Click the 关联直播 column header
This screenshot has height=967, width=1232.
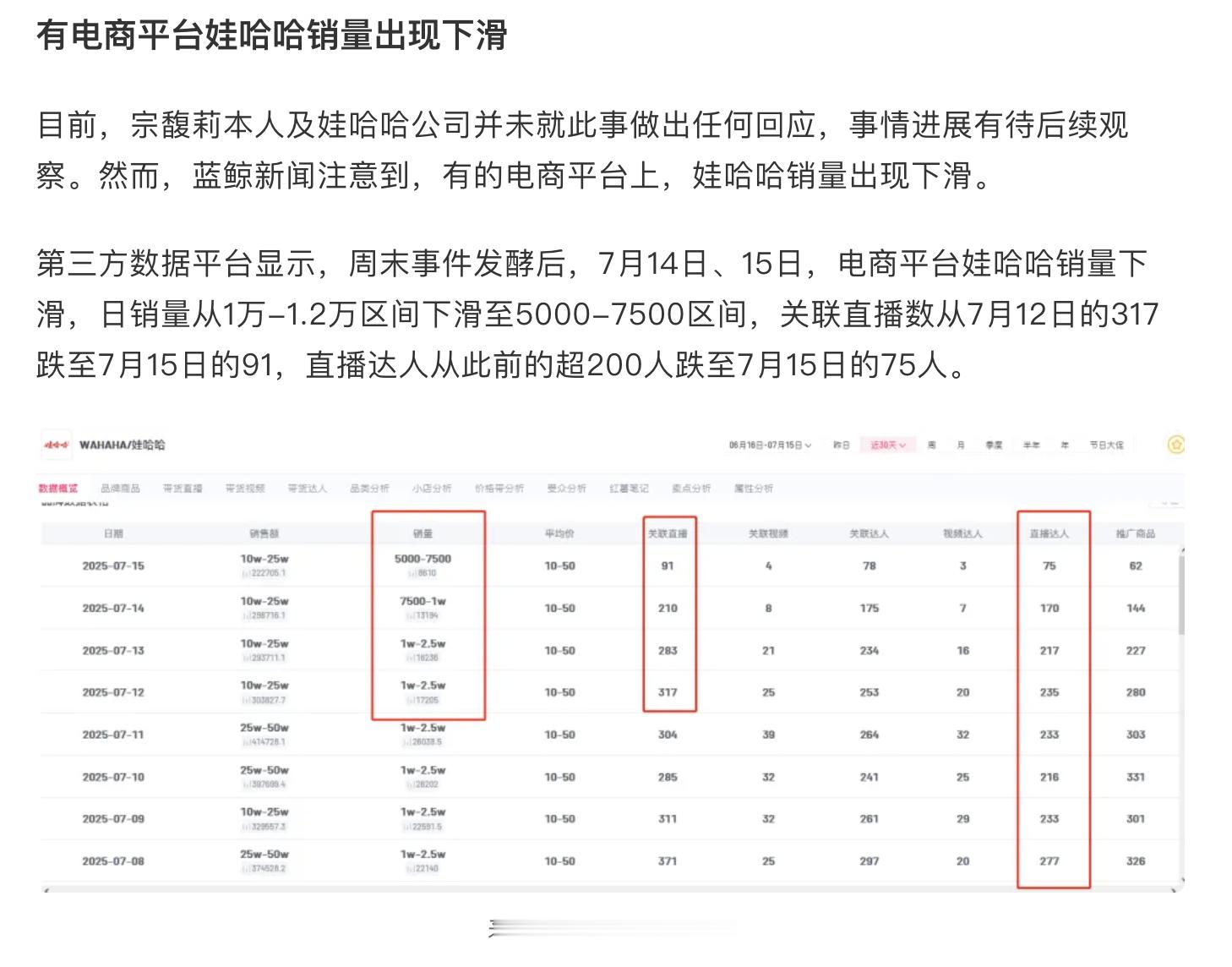pyautogui.click(x=668, y=534)
